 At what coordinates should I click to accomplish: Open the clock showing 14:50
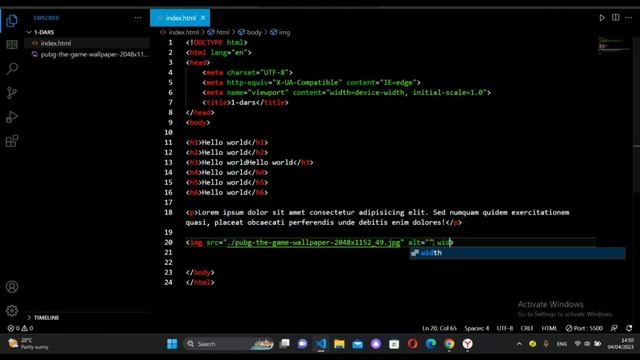click(x=620, y=344)
